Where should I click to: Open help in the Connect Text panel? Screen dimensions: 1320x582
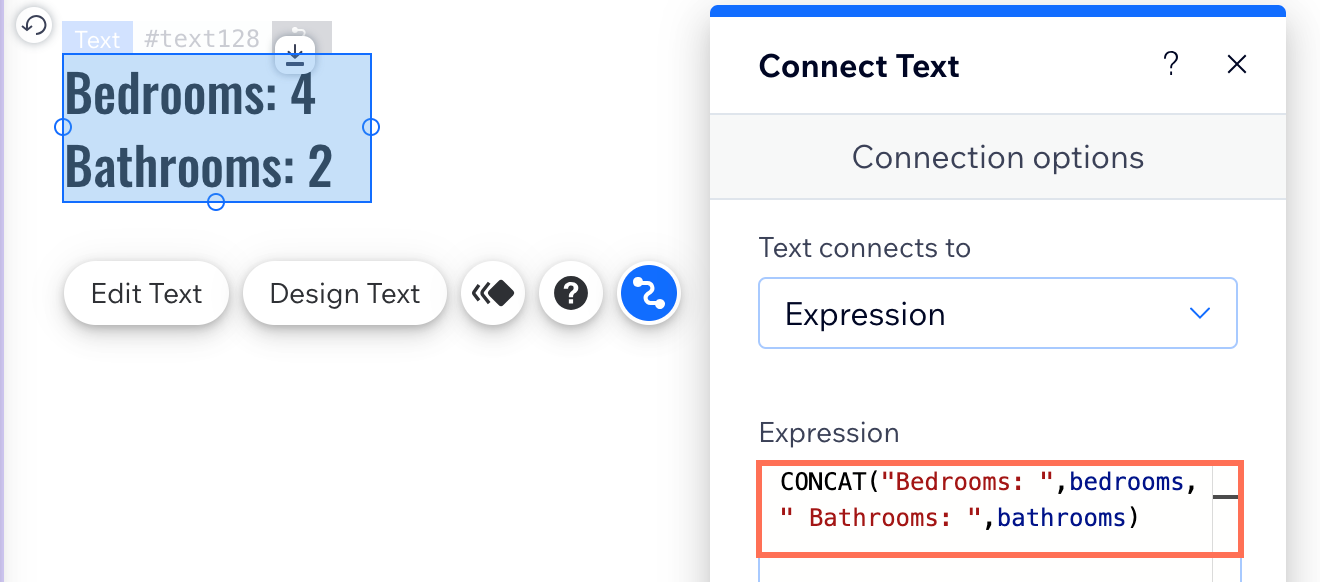pos(1171,65)
